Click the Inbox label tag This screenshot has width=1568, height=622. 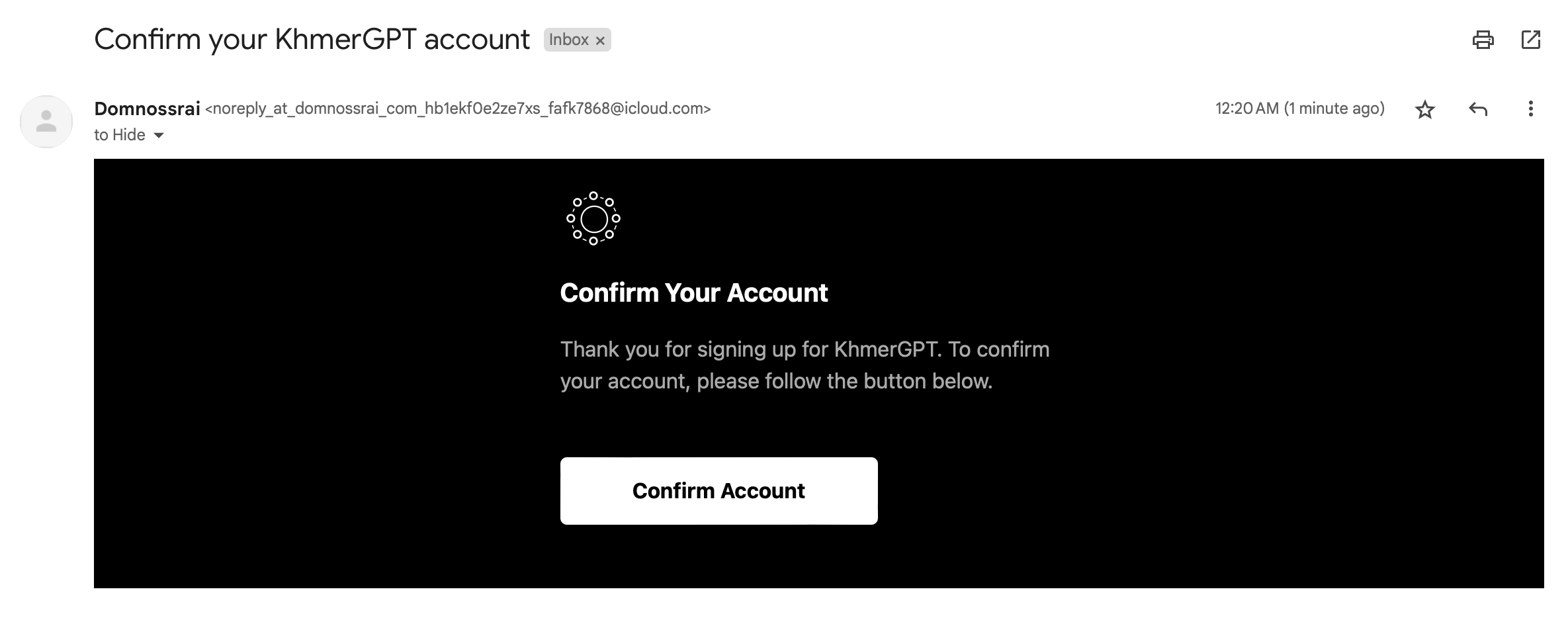pos(568,40)
